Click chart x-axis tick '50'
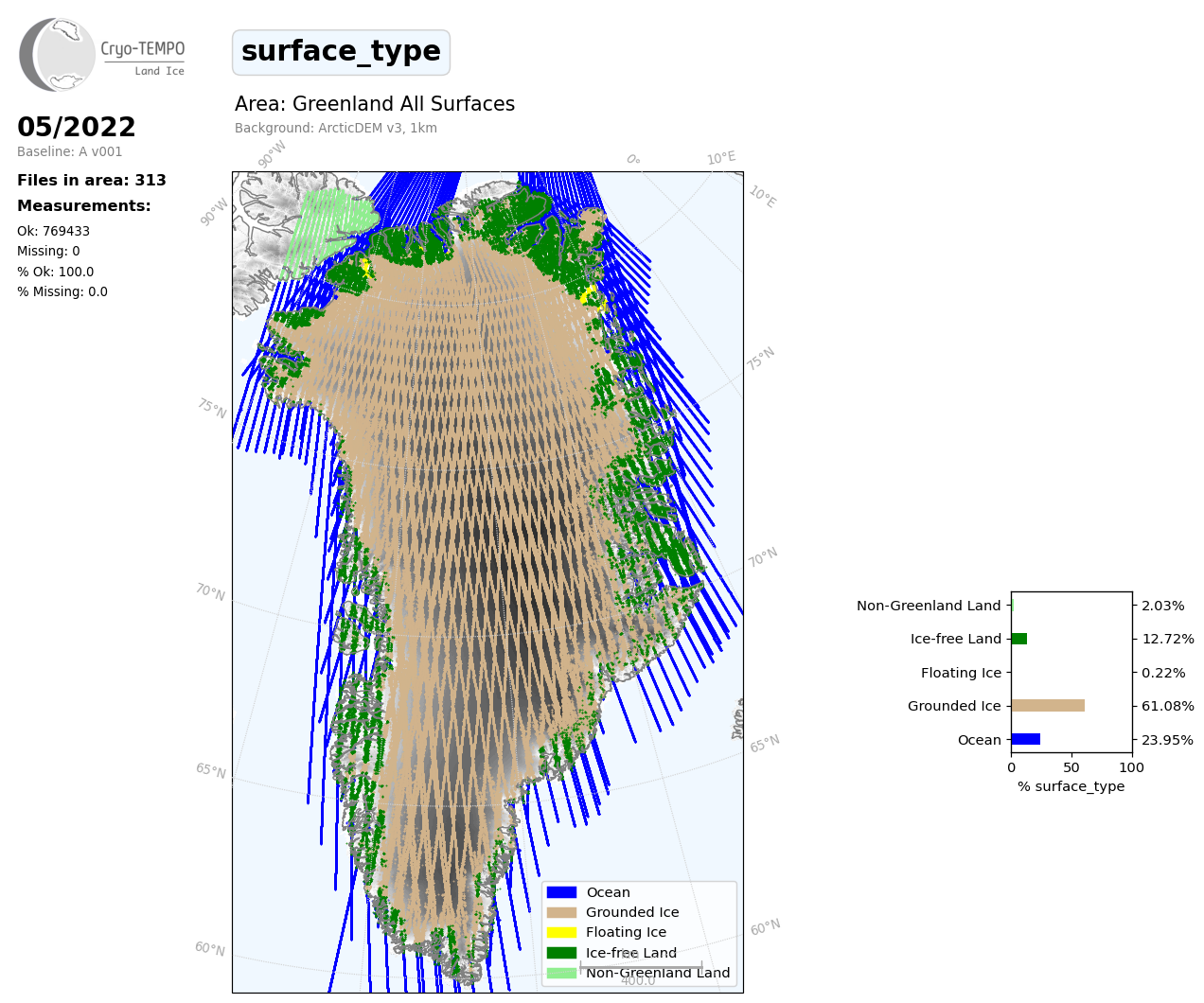 pyautogui.click(x=1071, y=767)
